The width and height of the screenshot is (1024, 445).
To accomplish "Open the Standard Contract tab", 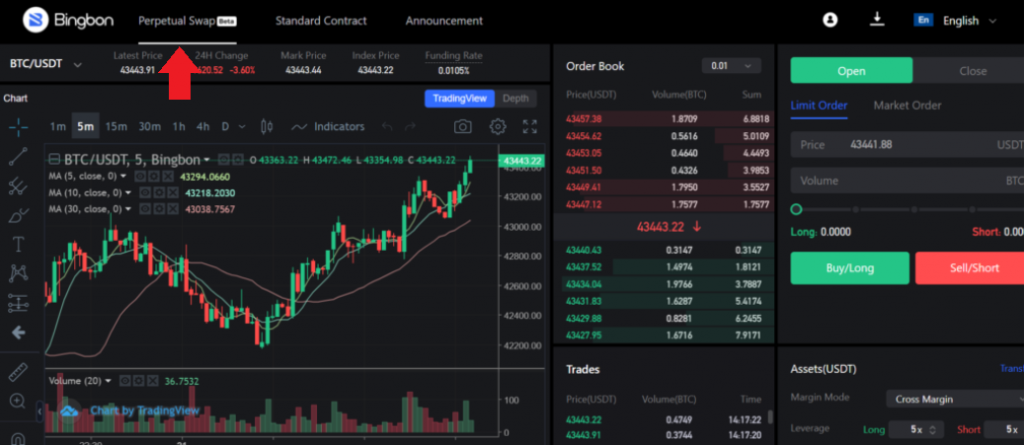I will point(321,20).
